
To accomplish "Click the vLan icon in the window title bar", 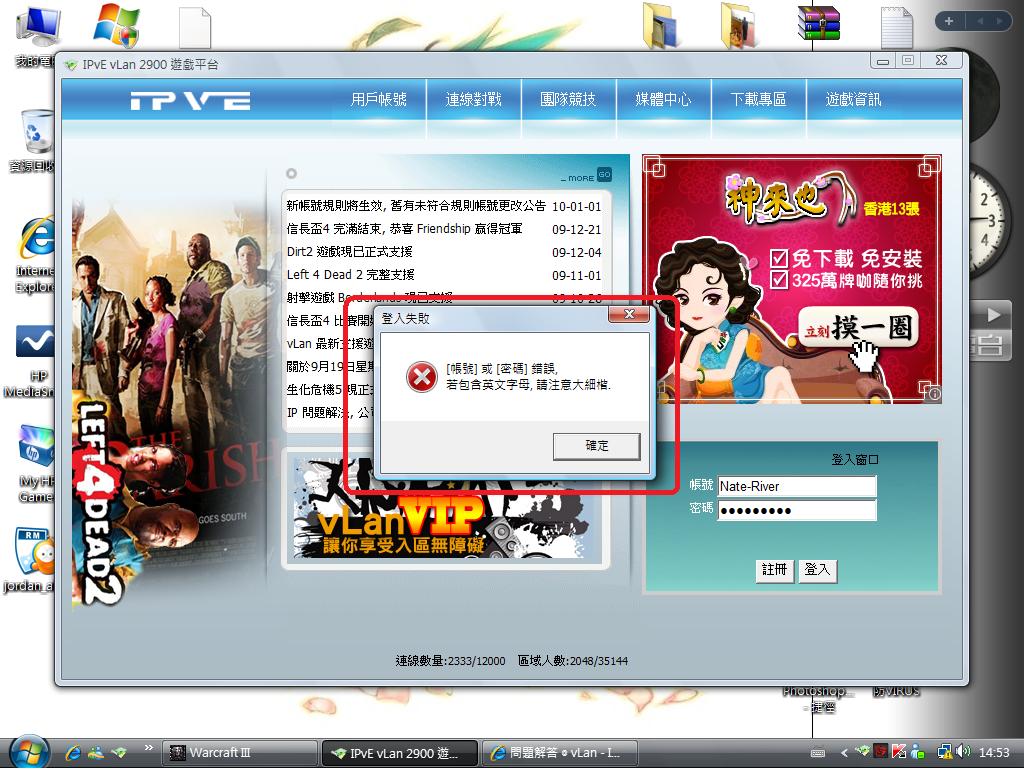I will [71, 65].
